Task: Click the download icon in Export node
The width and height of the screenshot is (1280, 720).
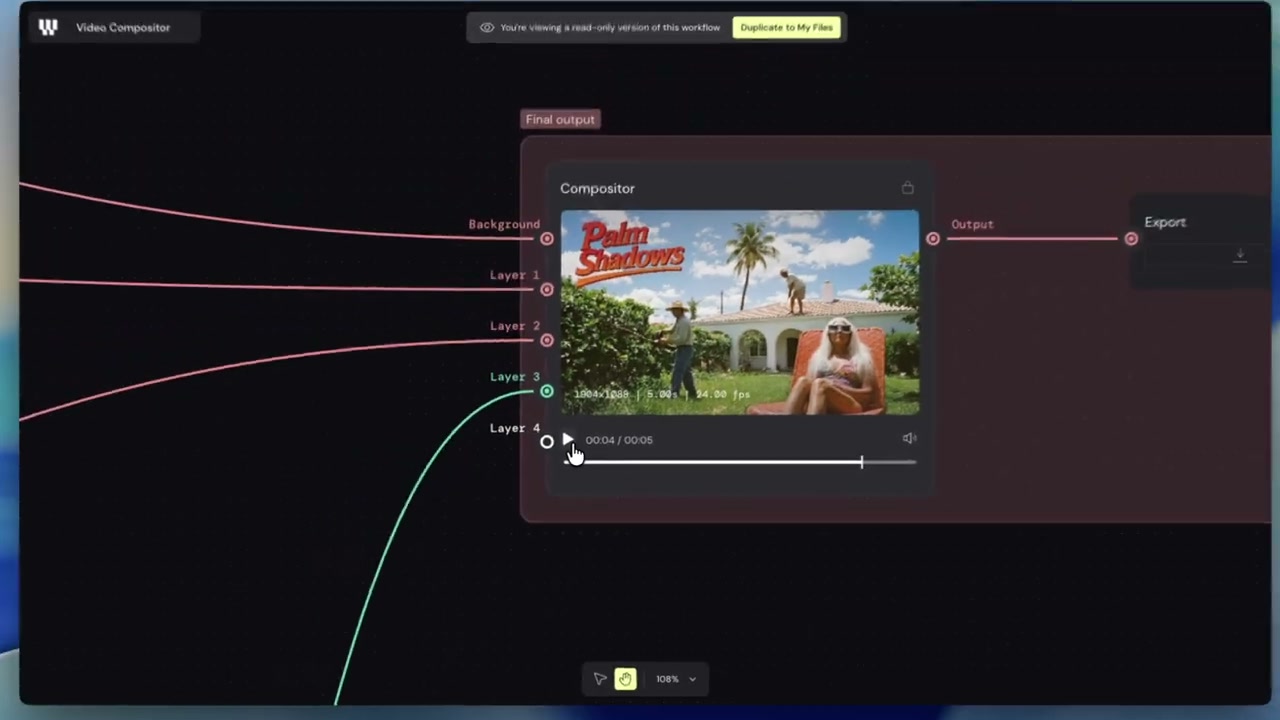Action: coord(1240,256)
